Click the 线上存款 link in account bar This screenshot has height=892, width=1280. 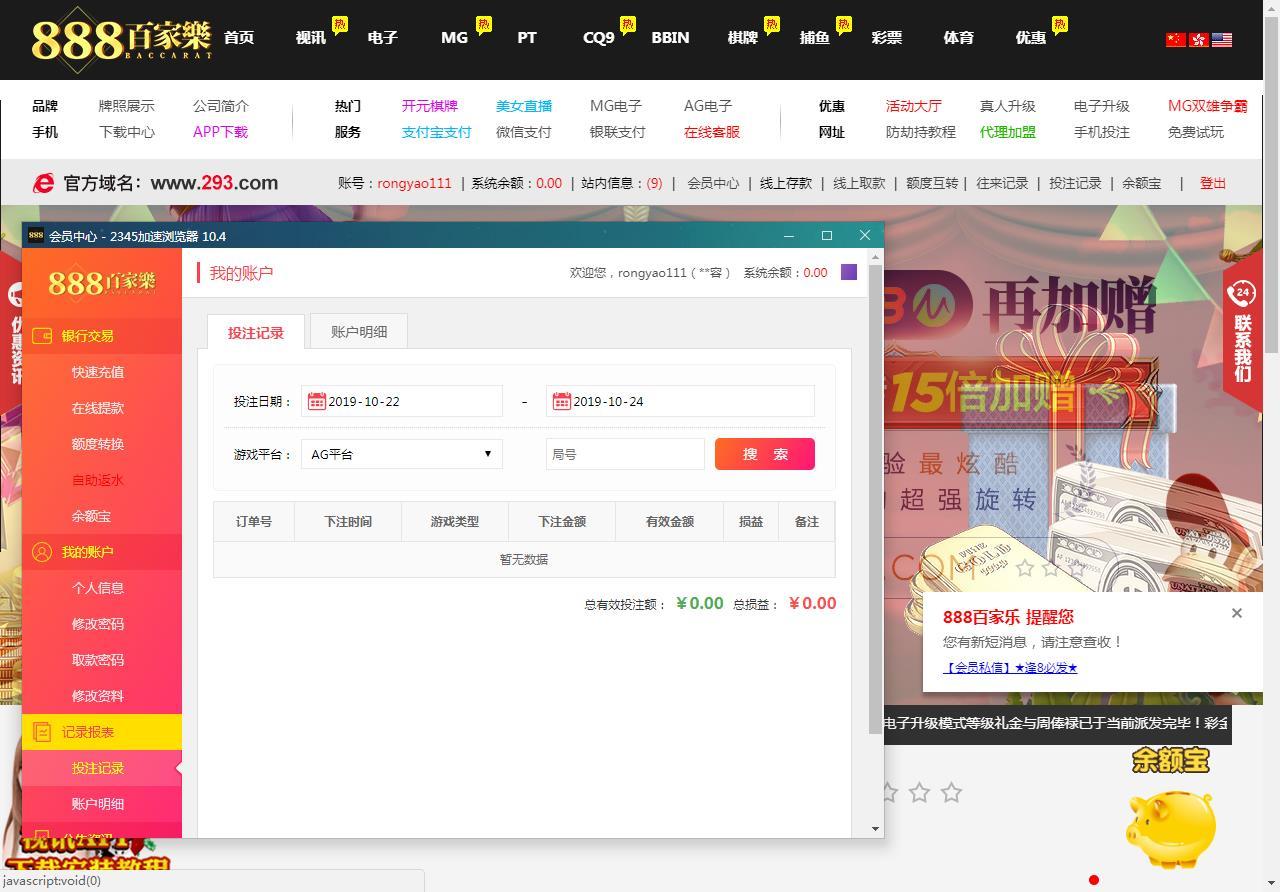(786, 183)
